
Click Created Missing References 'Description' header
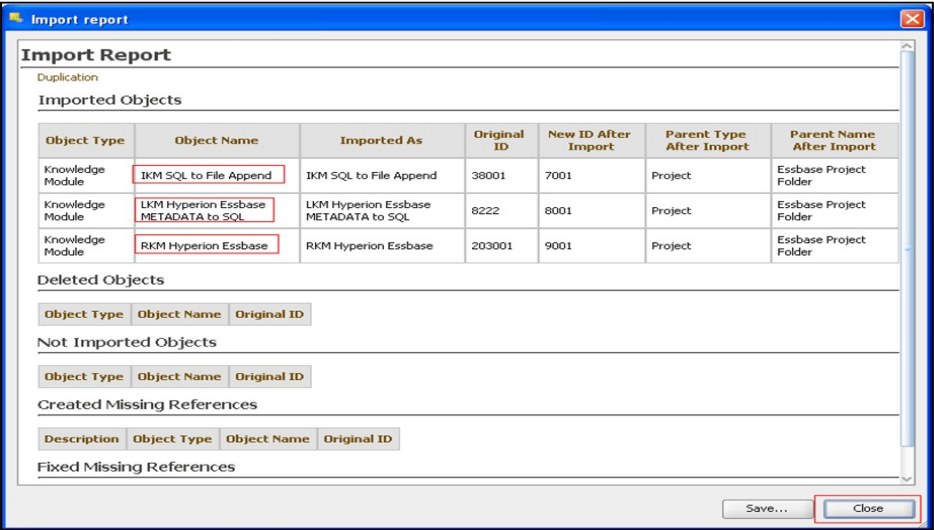[x=82, y=439]
